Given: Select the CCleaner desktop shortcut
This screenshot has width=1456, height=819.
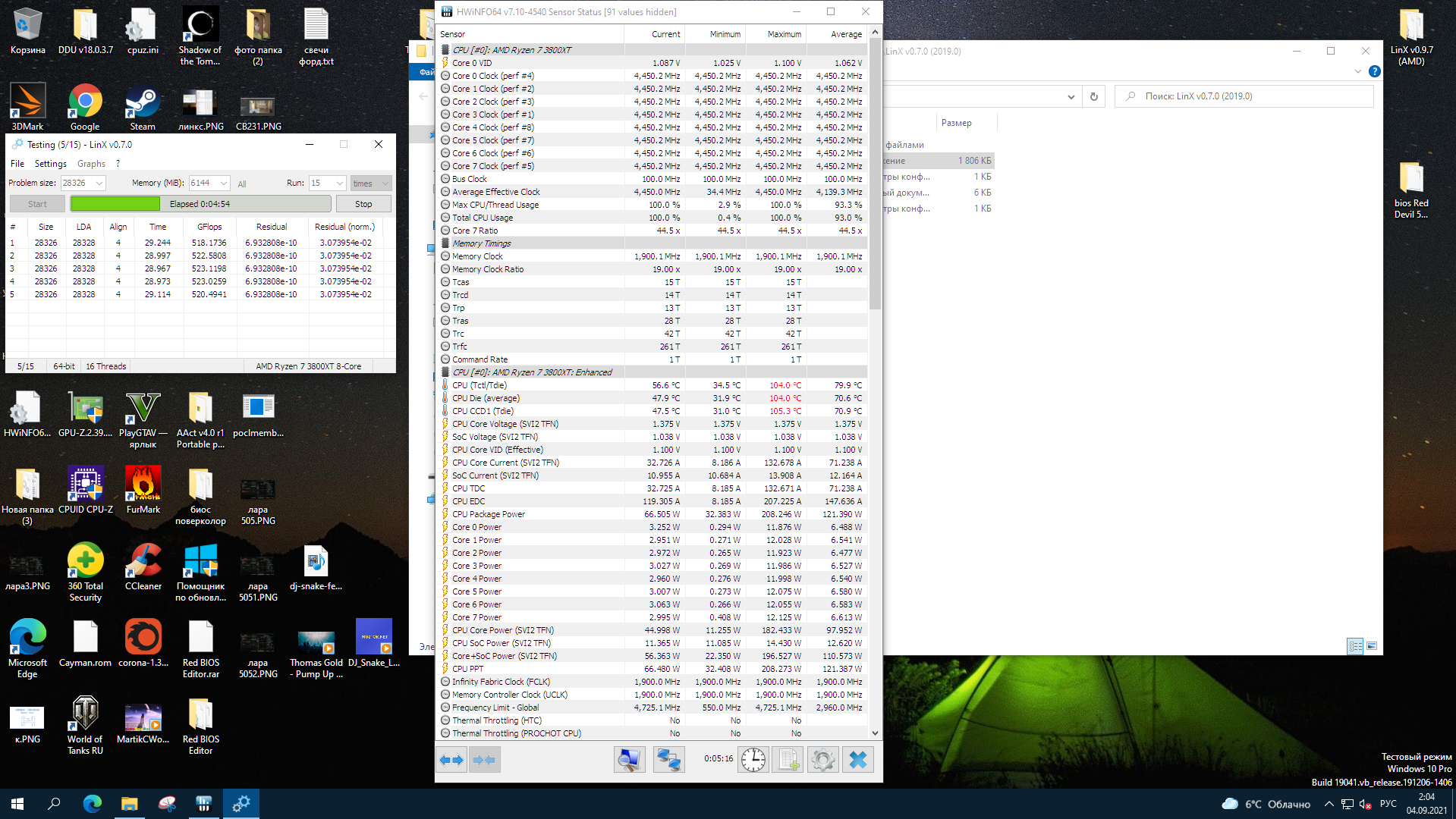Looking at the screenshot, I should pos(143,566).
